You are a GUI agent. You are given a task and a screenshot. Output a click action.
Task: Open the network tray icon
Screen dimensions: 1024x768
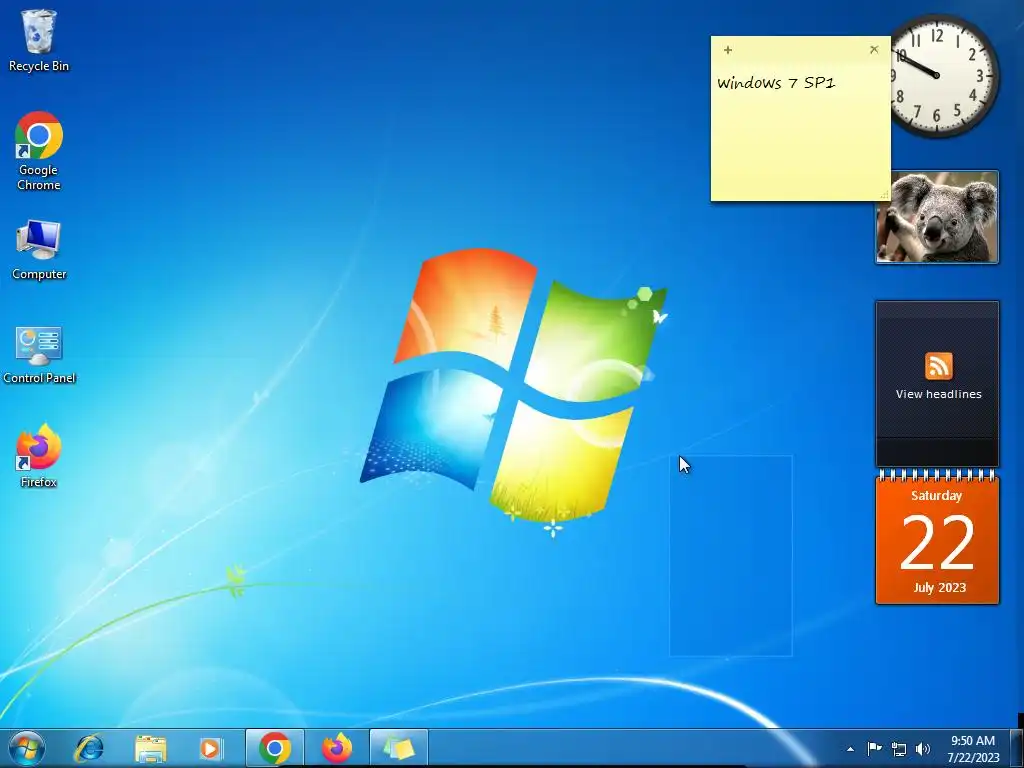click(899, 749)
